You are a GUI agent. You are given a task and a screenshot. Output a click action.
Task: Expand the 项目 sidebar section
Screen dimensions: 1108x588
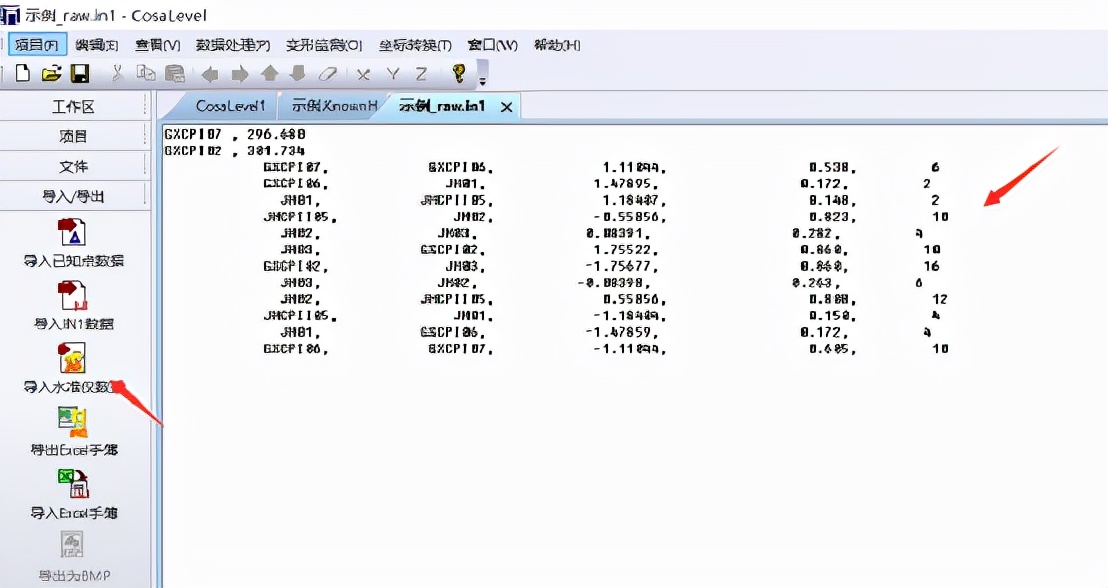(73, 136)
